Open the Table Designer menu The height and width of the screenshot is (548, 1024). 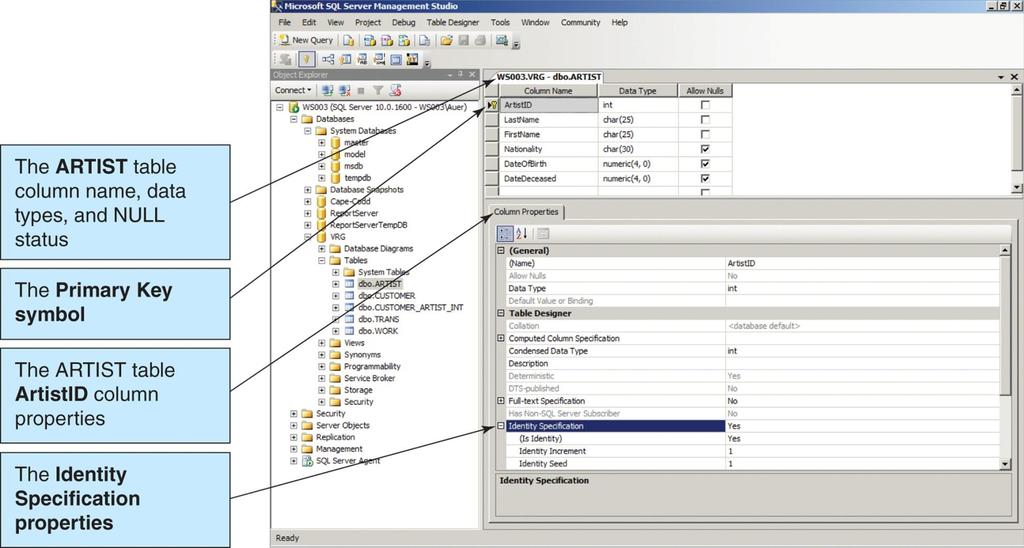pyautogui.click(x=453, y=22)
